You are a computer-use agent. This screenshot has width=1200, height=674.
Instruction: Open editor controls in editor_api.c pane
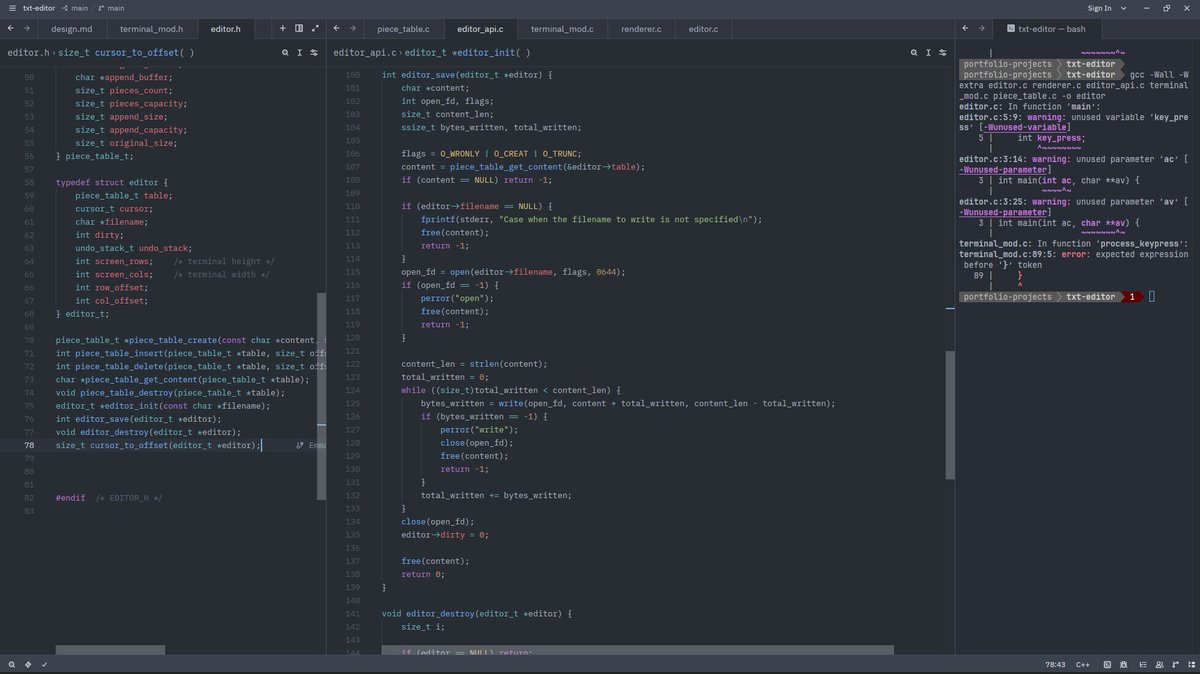click(943, 52)
